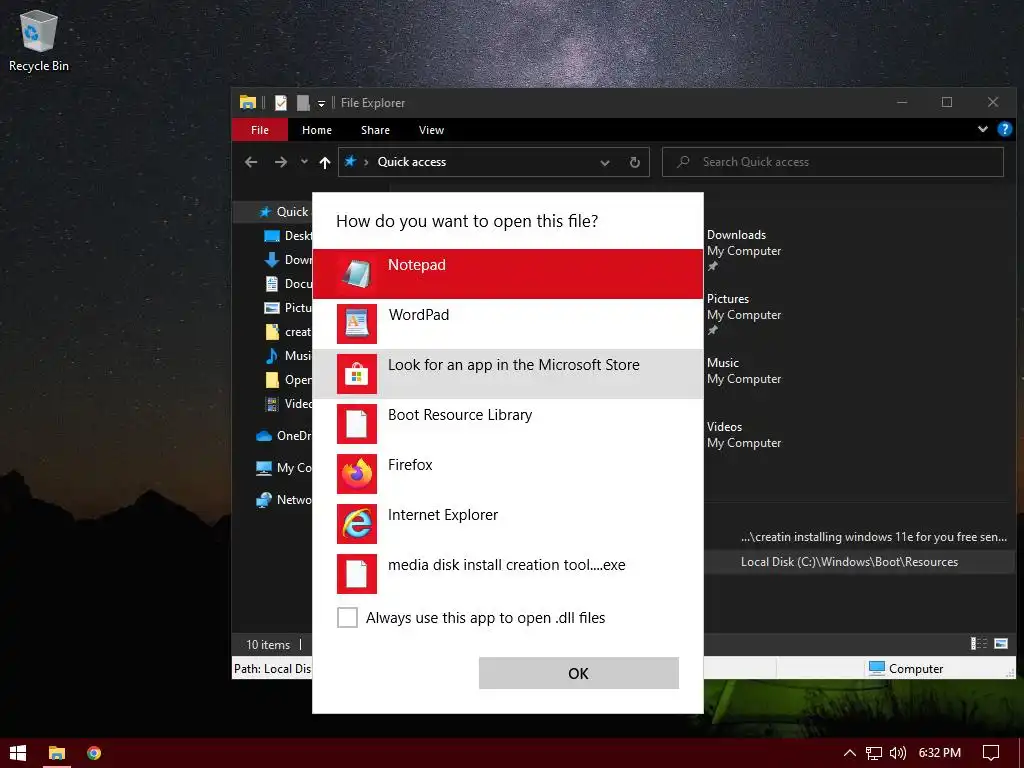Expand the ribbon with the chevron
Screen dimensions: 1024x768
982,129
